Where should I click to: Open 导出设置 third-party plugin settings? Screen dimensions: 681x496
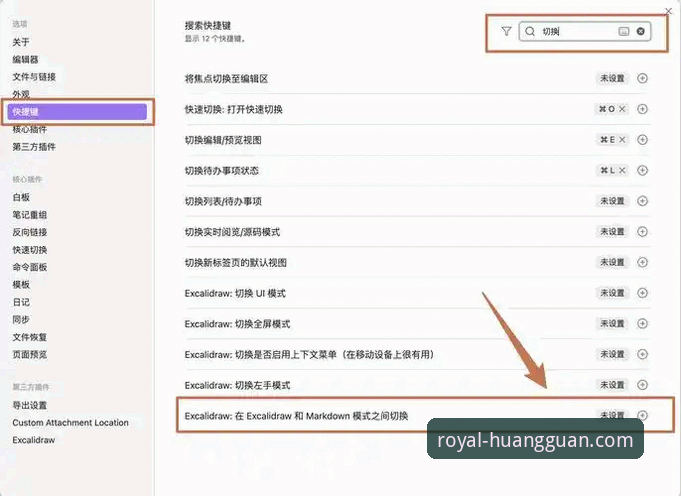(30, 405)
